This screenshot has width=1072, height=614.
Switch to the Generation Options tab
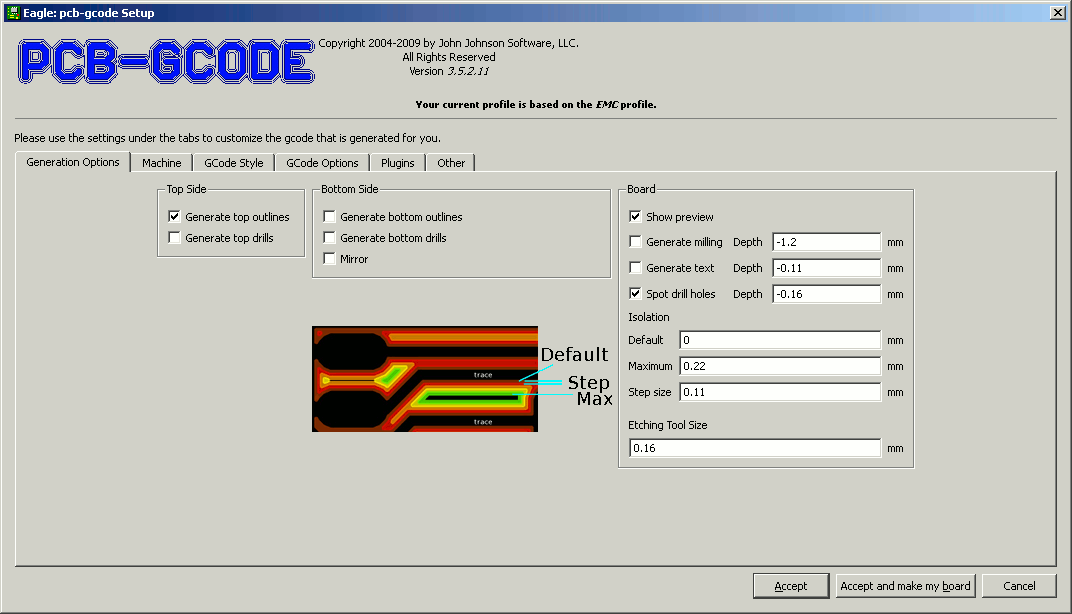tap(72, 162)
